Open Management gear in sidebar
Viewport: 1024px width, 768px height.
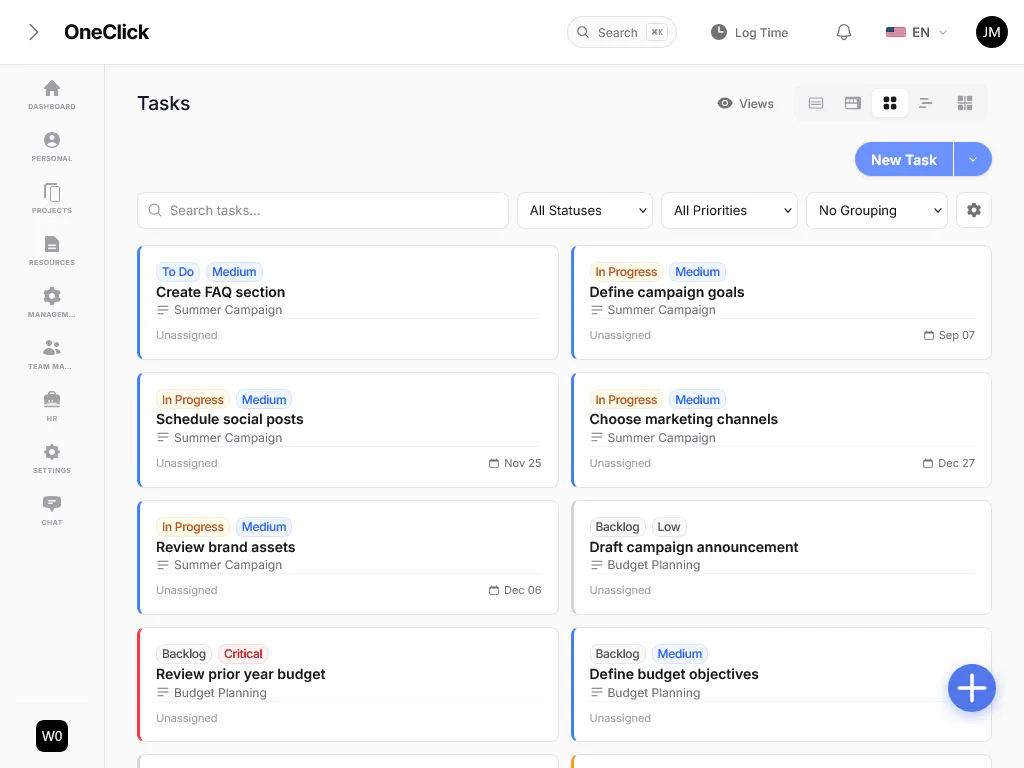[52, 303]
